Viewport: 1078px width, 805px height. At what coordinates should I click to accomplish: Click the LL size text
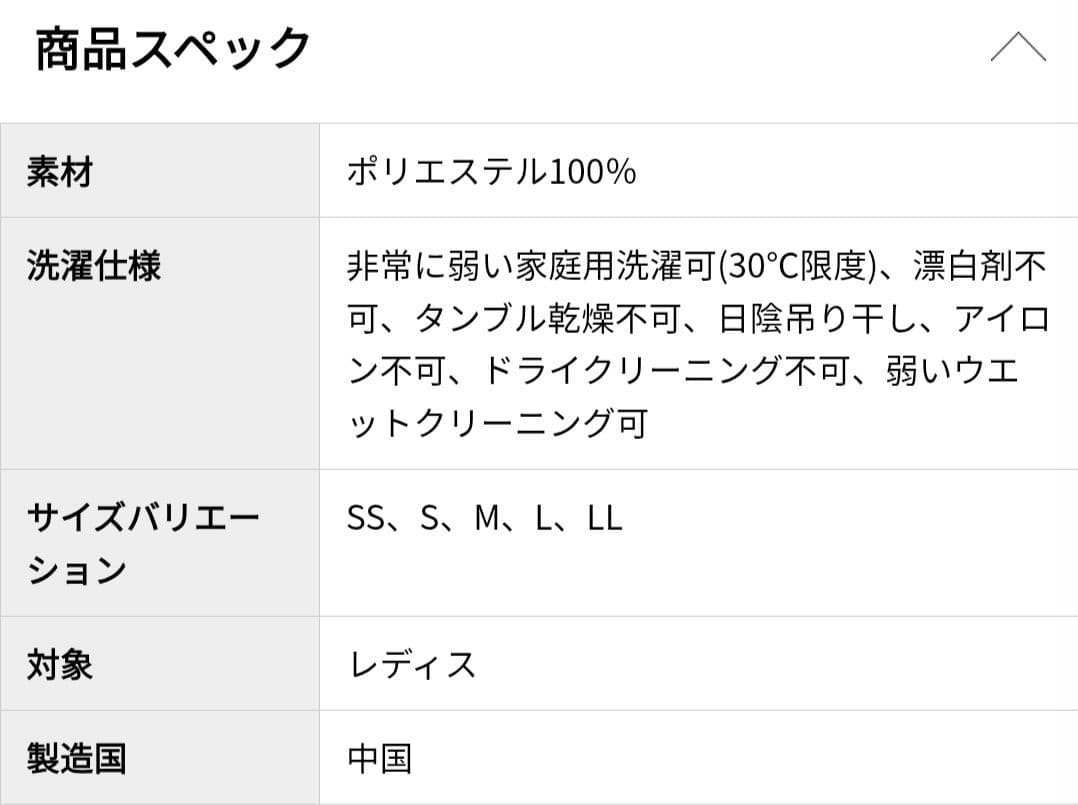[x=604, y=518]
